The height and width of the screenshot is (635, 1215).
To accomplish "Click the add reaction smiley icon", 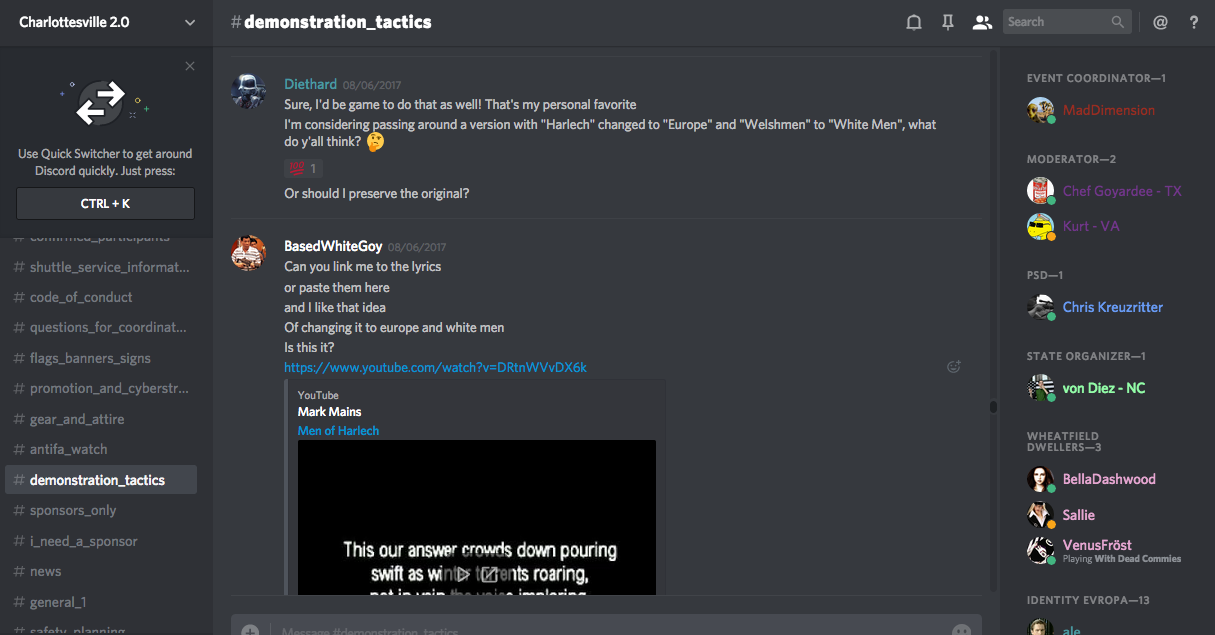I will click(x=953, y=367).
